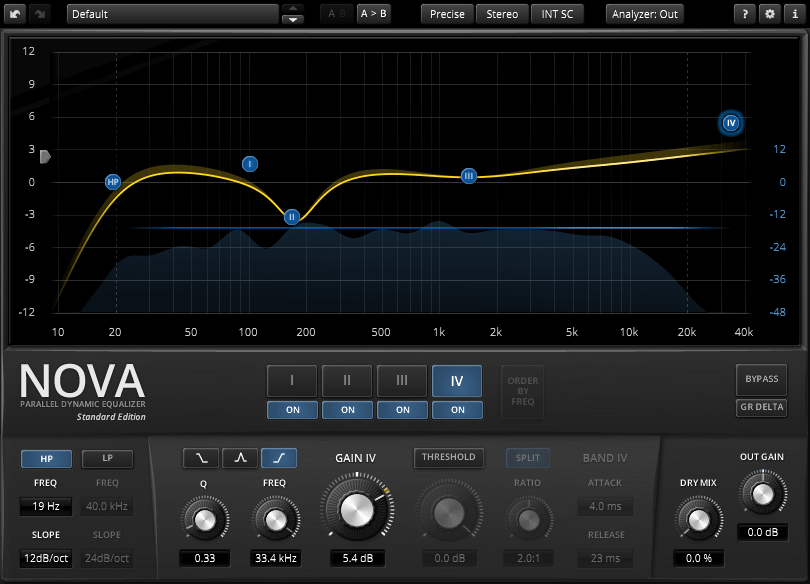Open the help question mark icon

[x=745, y=14]
